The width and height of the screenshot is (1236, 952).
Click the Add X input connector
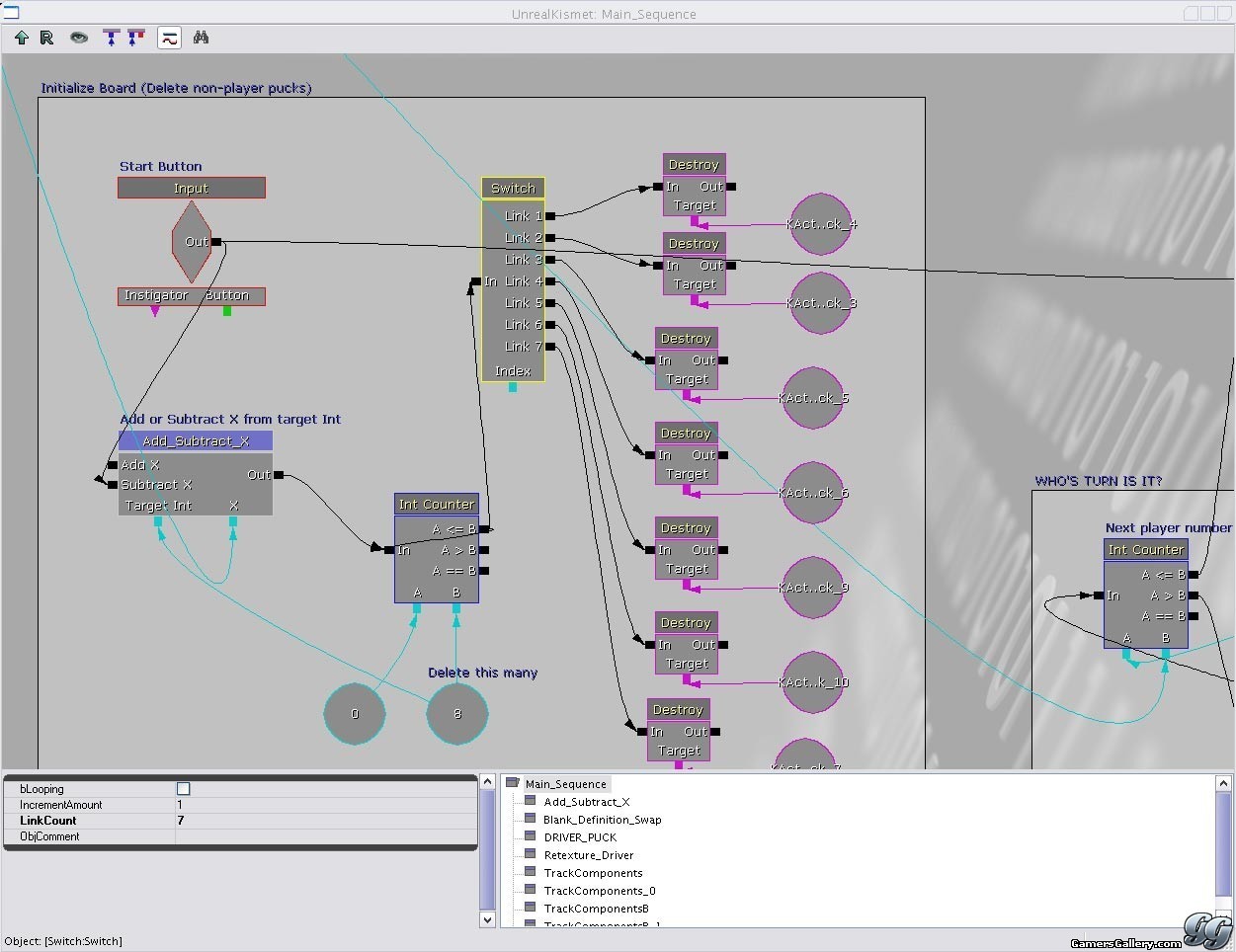point(113,465)
